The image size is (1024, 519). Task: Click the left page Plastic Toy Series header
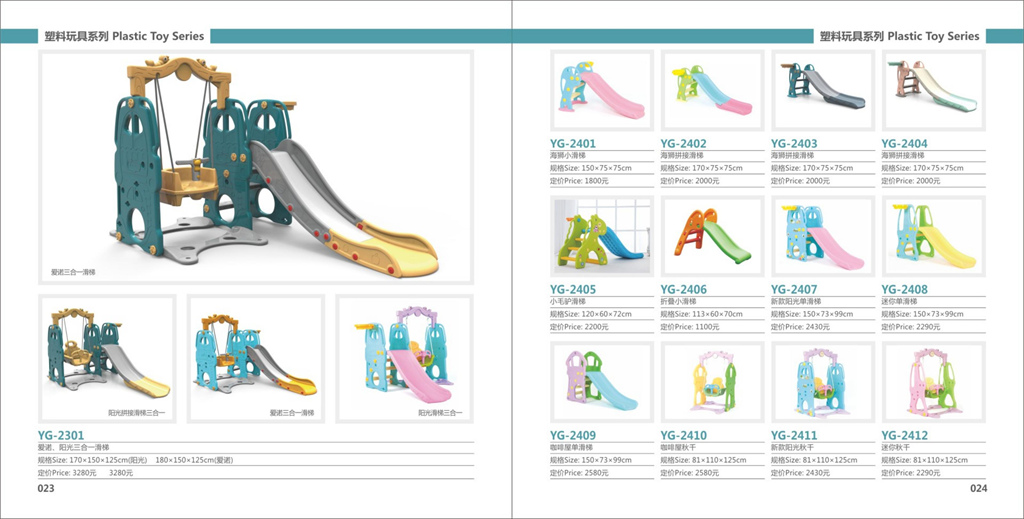tap(124, 36)
